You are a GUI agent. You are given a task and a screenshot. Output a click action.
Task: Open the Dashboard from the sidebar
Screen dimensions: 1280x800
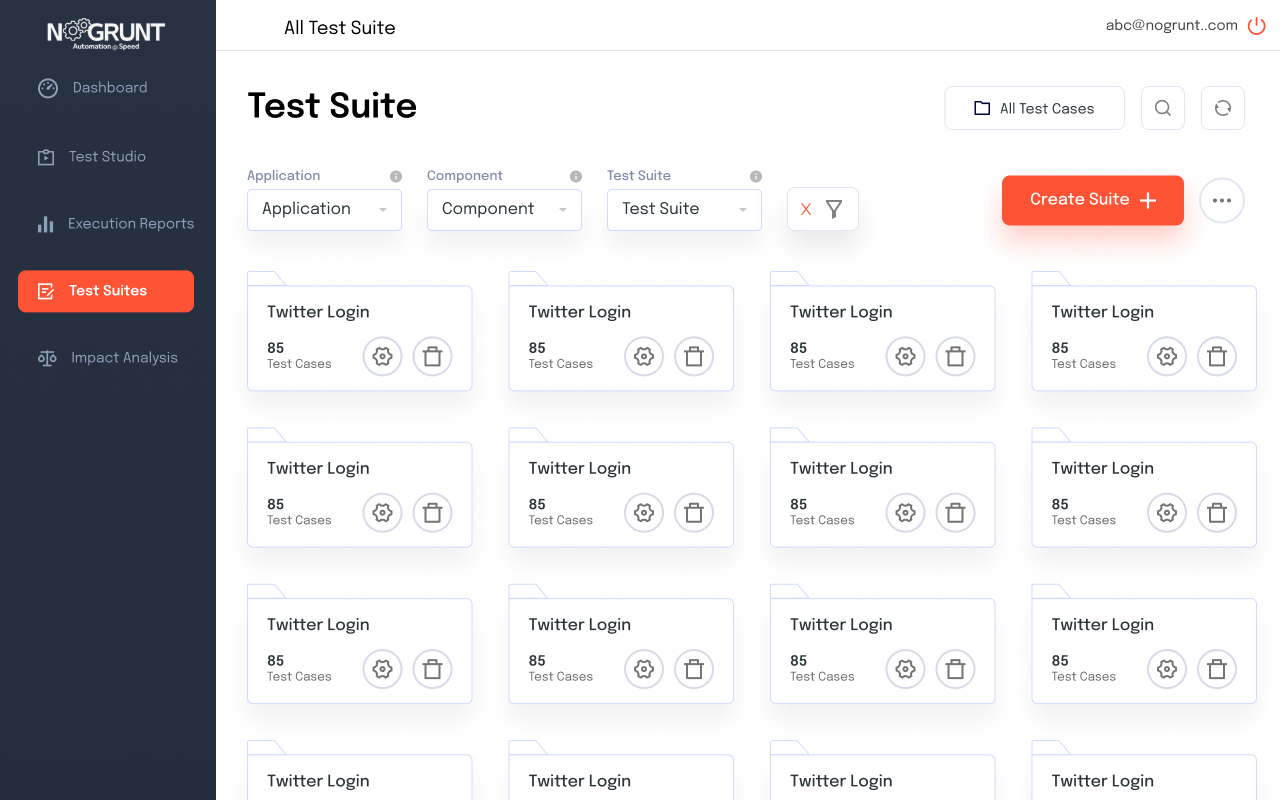[110, 87]
